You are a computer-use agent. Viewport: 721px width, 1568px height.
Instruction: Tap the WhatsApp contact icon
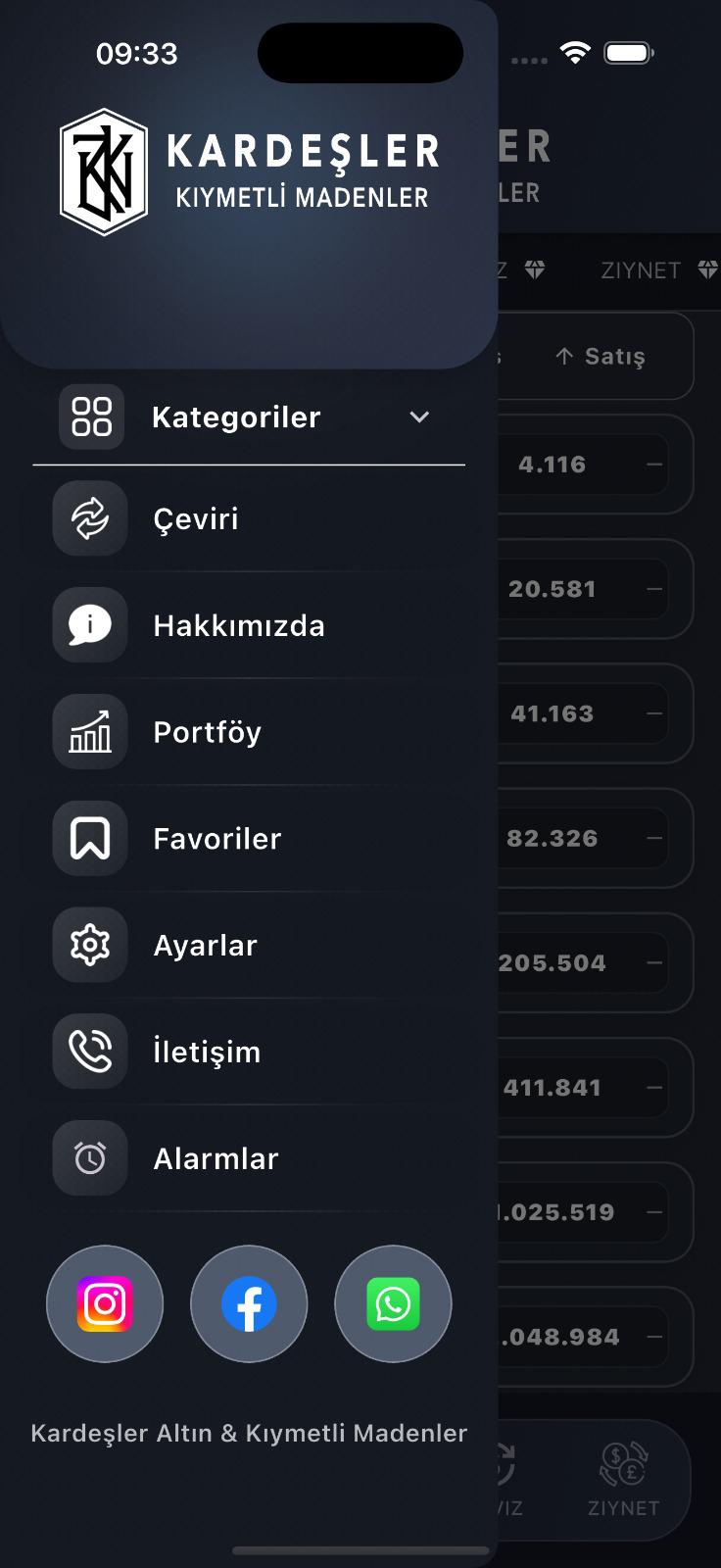pos(393,1303)
